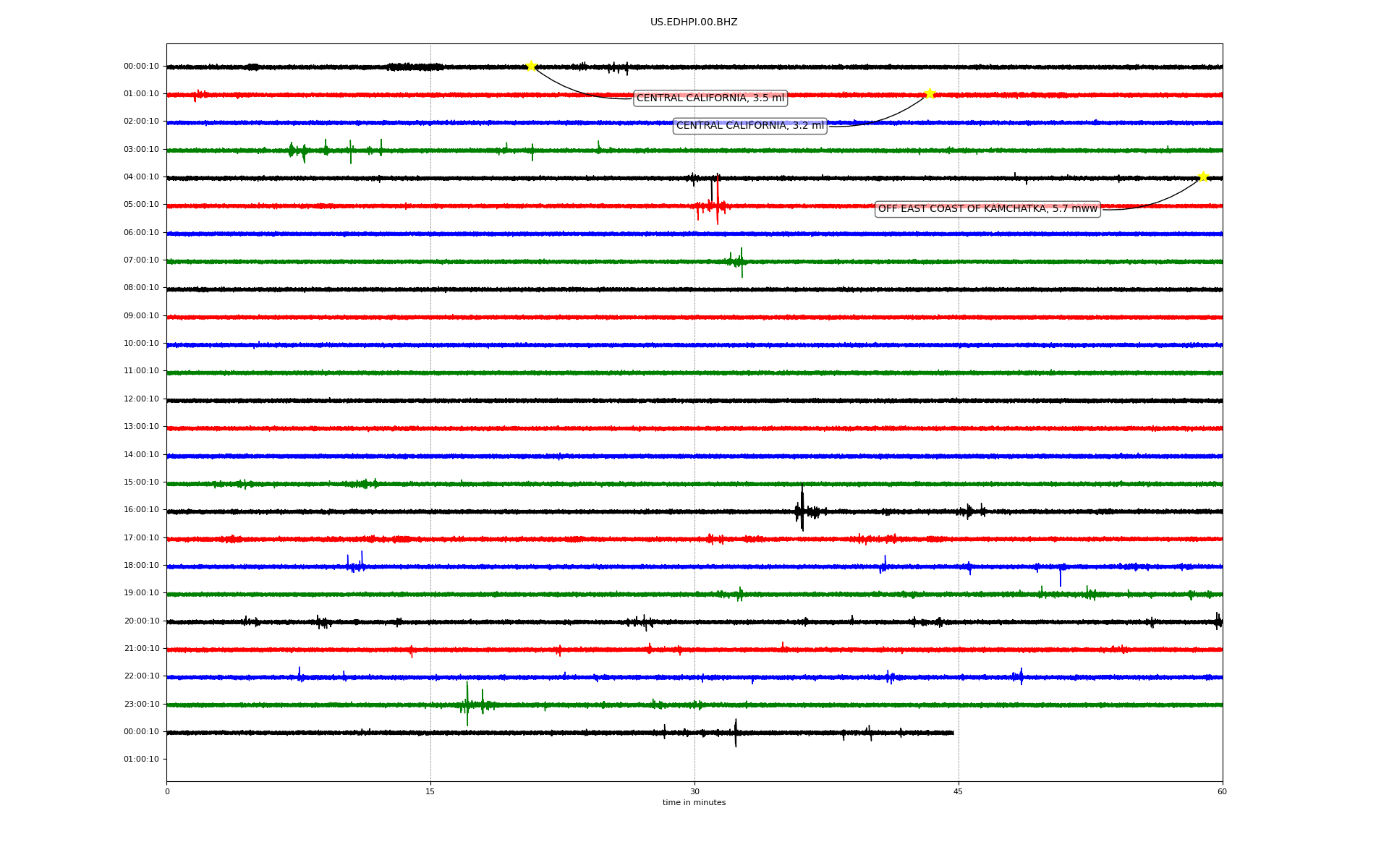Click the 23:00:10 row time label
The height and width of the screenshot is (868, 1389).
click(141, 704)
